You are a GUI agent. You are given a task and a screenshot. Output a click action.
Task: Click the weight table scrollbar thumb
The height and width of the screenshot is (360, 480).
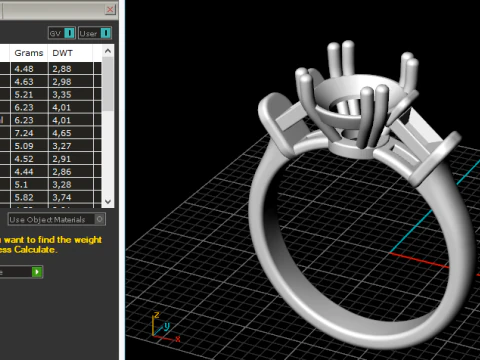[108, 84]
